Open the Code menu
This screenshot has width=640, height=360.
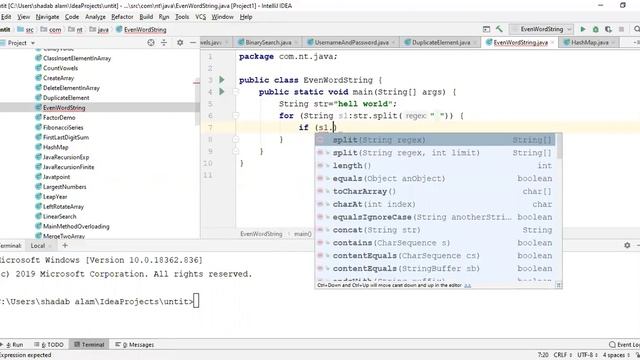(72, 17)
